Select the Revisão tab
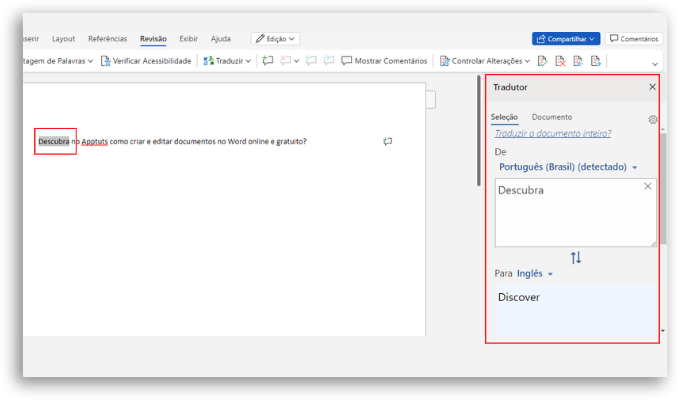 pyautogui.click(x=153, y=39)
